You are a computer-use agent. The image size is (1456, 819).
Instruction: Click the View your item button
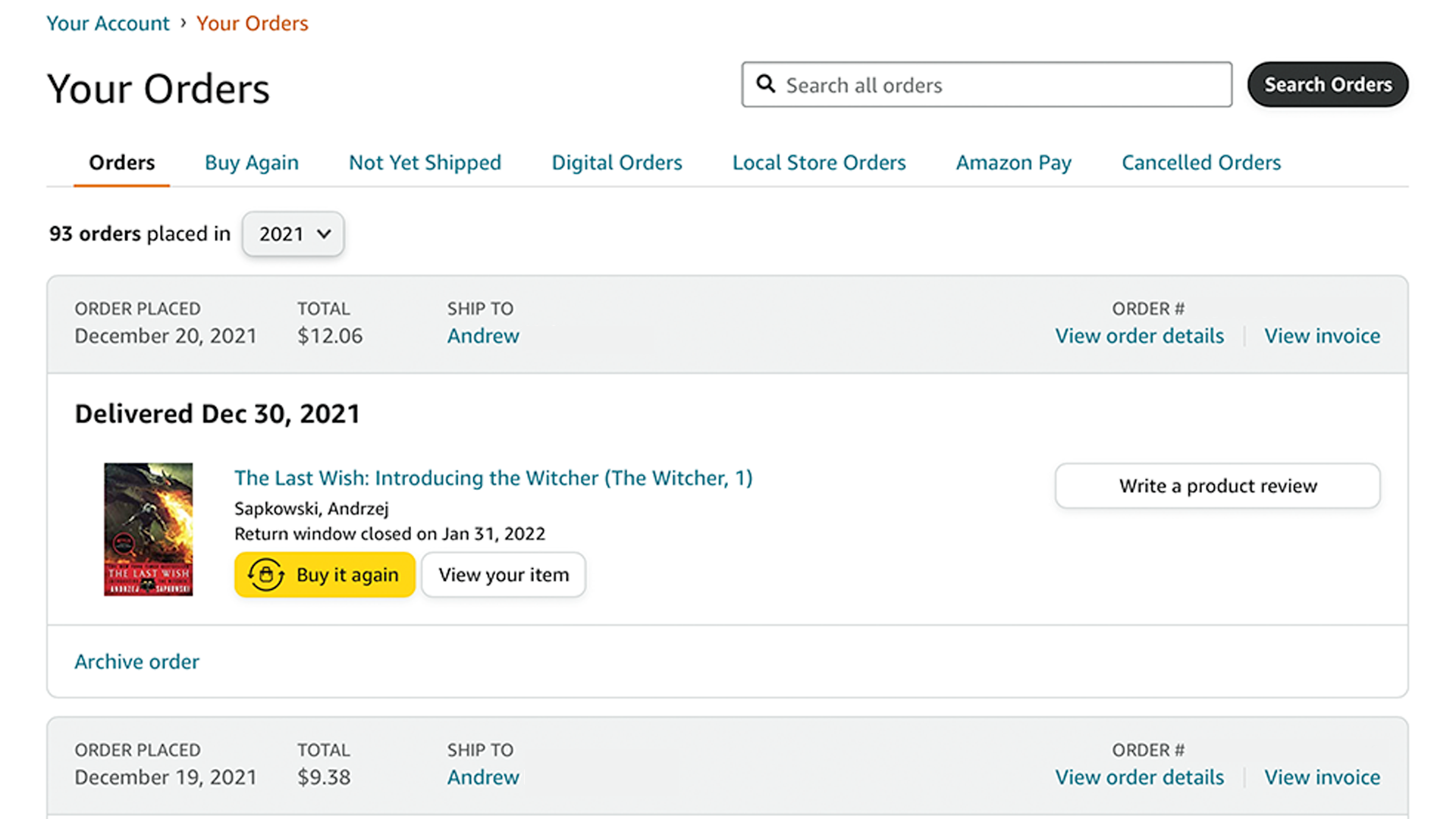pos(504,575)
